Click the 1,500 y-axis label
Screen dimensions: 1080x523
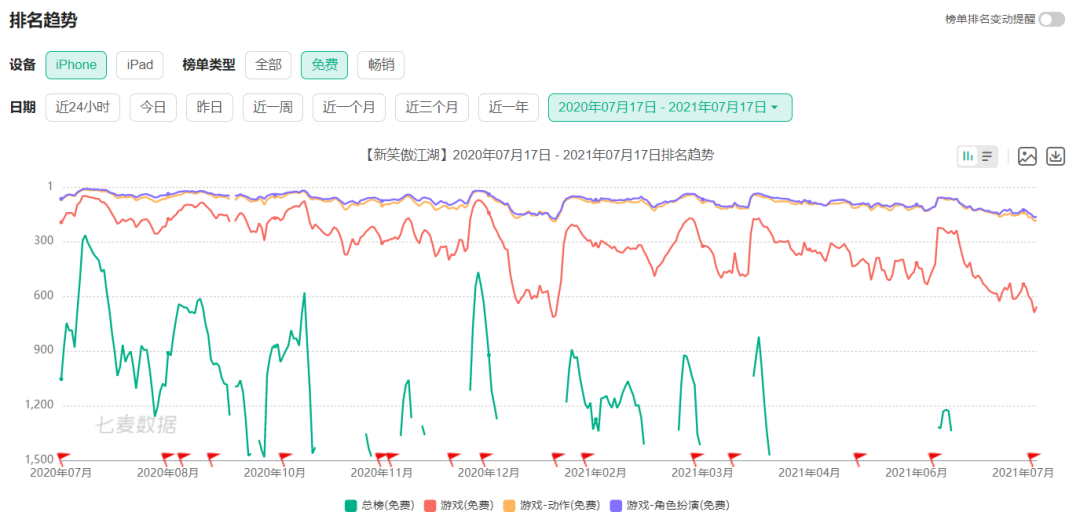pos(40,459)
